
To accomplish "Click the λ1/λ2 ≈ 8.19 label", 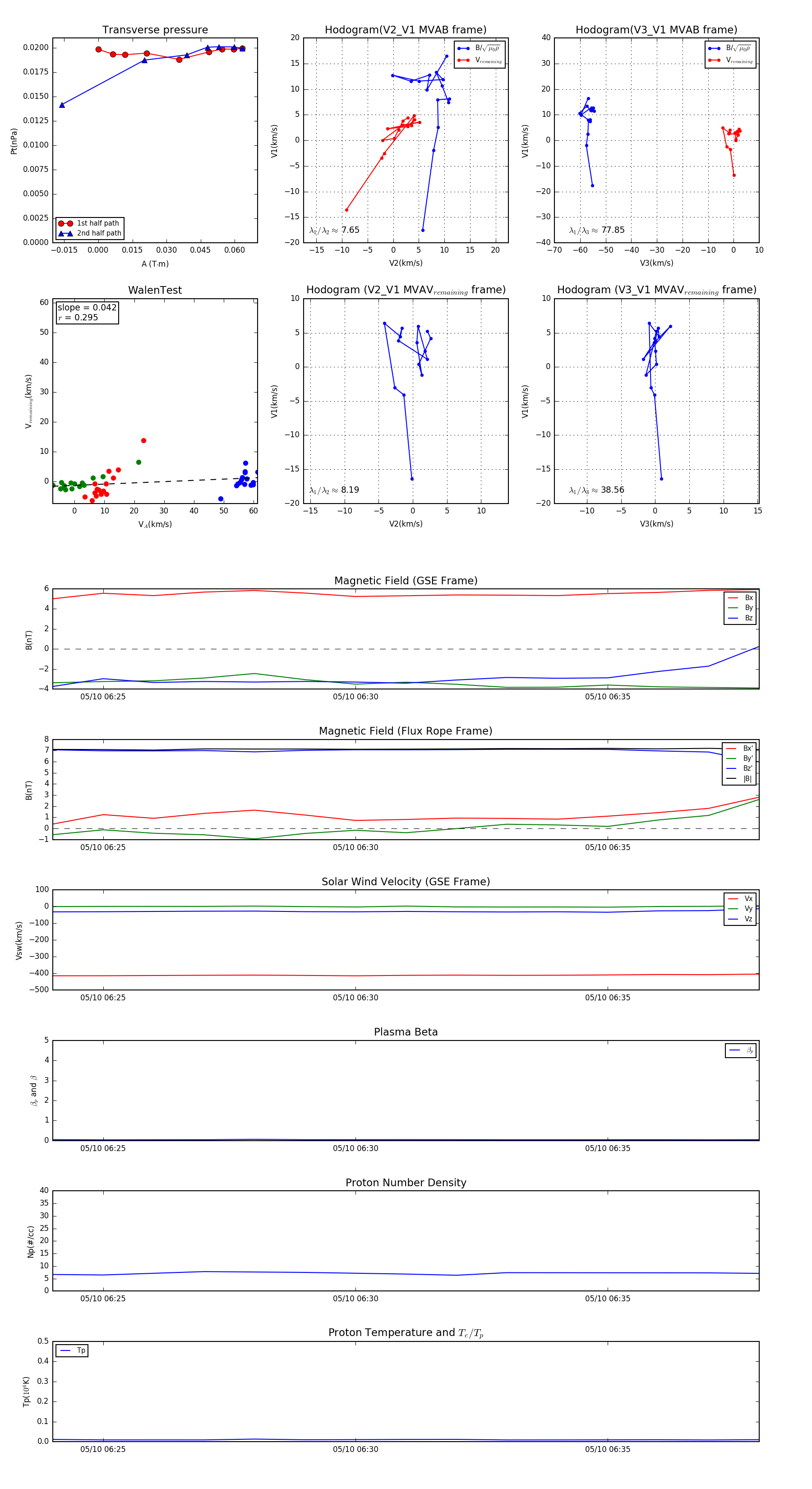I will 334,490.
